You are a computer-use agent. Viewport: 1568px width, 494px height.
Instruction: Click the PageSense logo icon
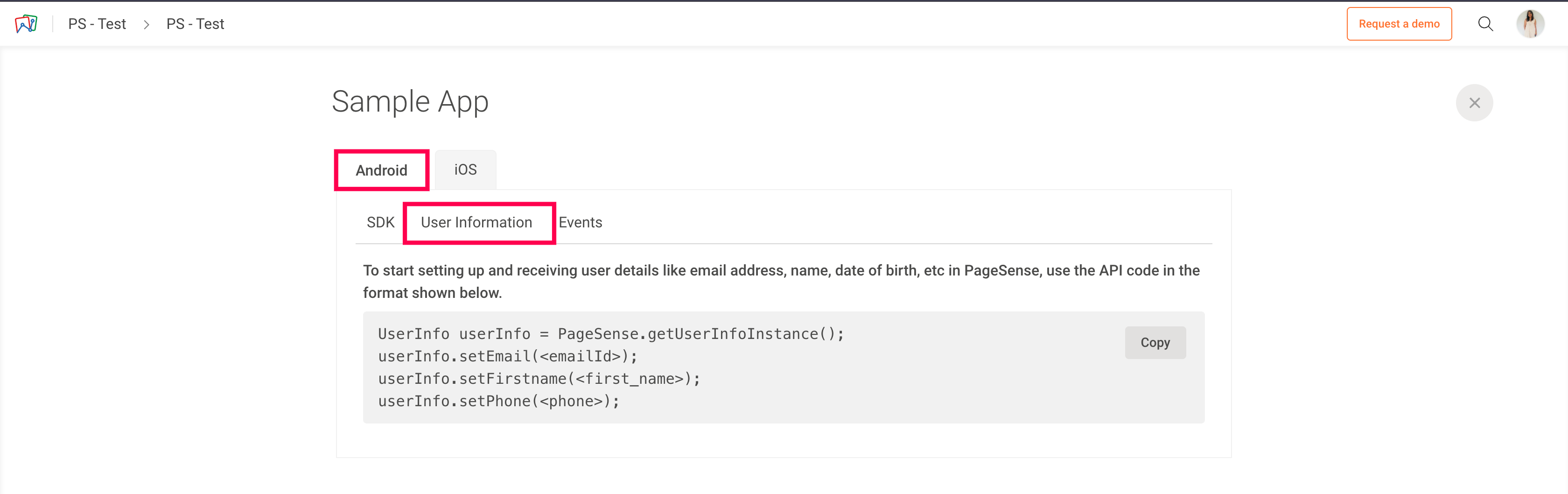(x=26, y=24)
